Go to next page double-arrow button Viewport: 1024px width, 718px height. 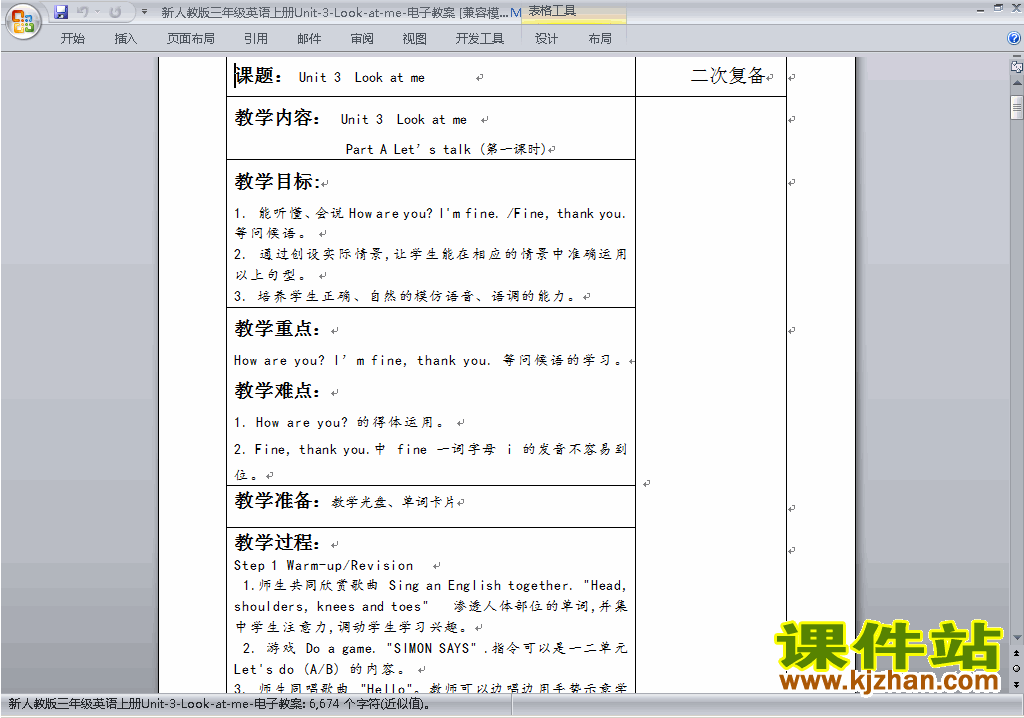click(1017, 684)
